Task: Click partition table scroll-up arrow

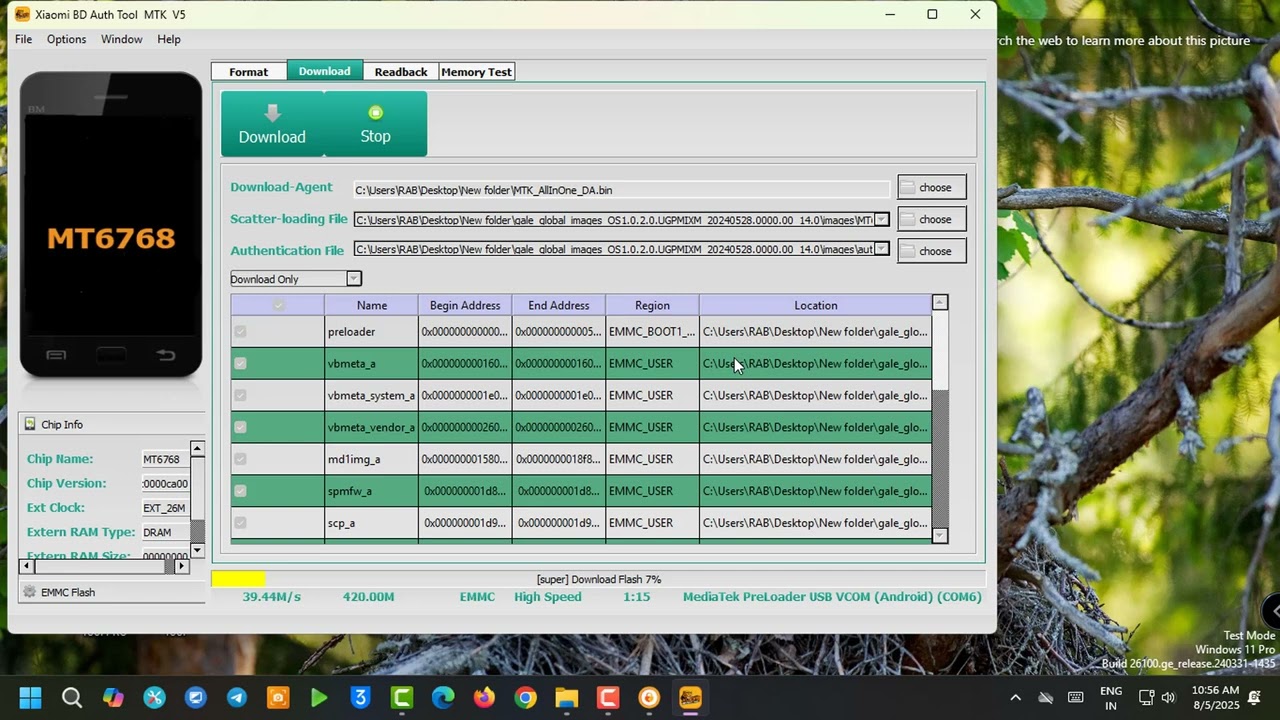Action: [939, 302]
